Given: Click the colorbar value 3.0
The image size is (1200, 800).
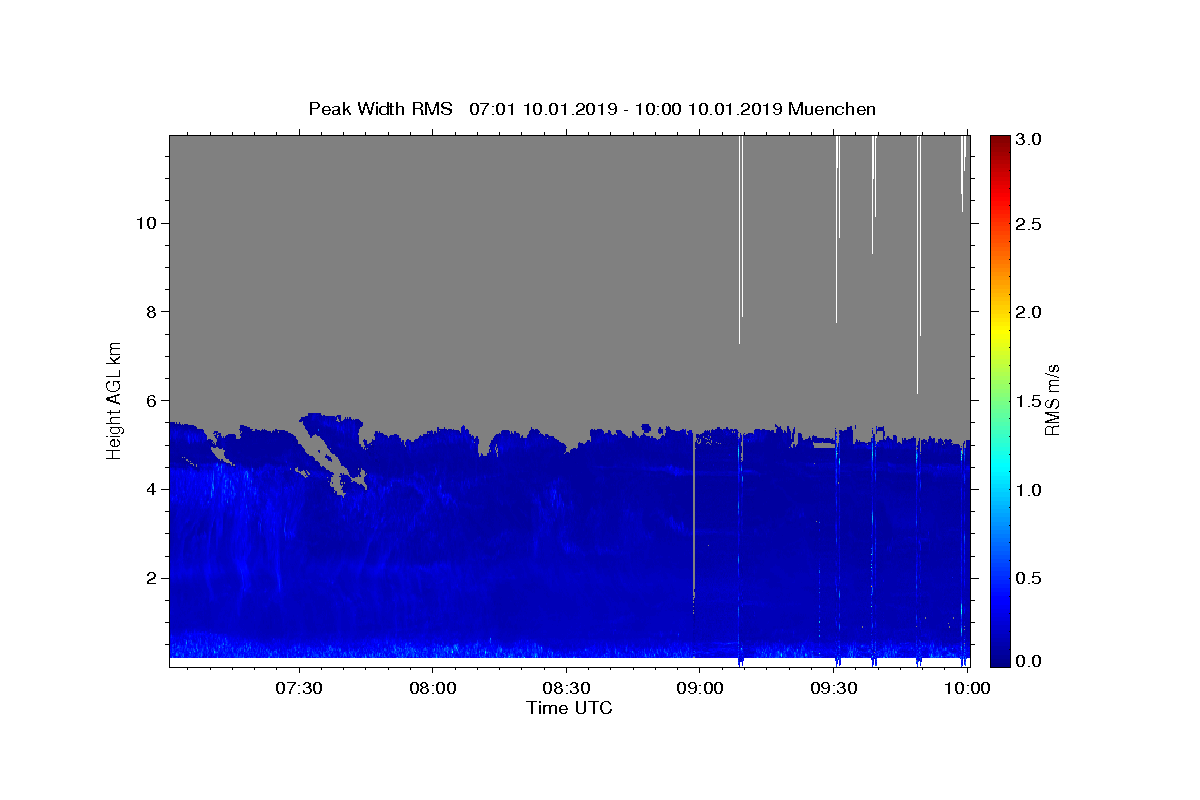Looking at the screenshot, I should pos(1029,139).
